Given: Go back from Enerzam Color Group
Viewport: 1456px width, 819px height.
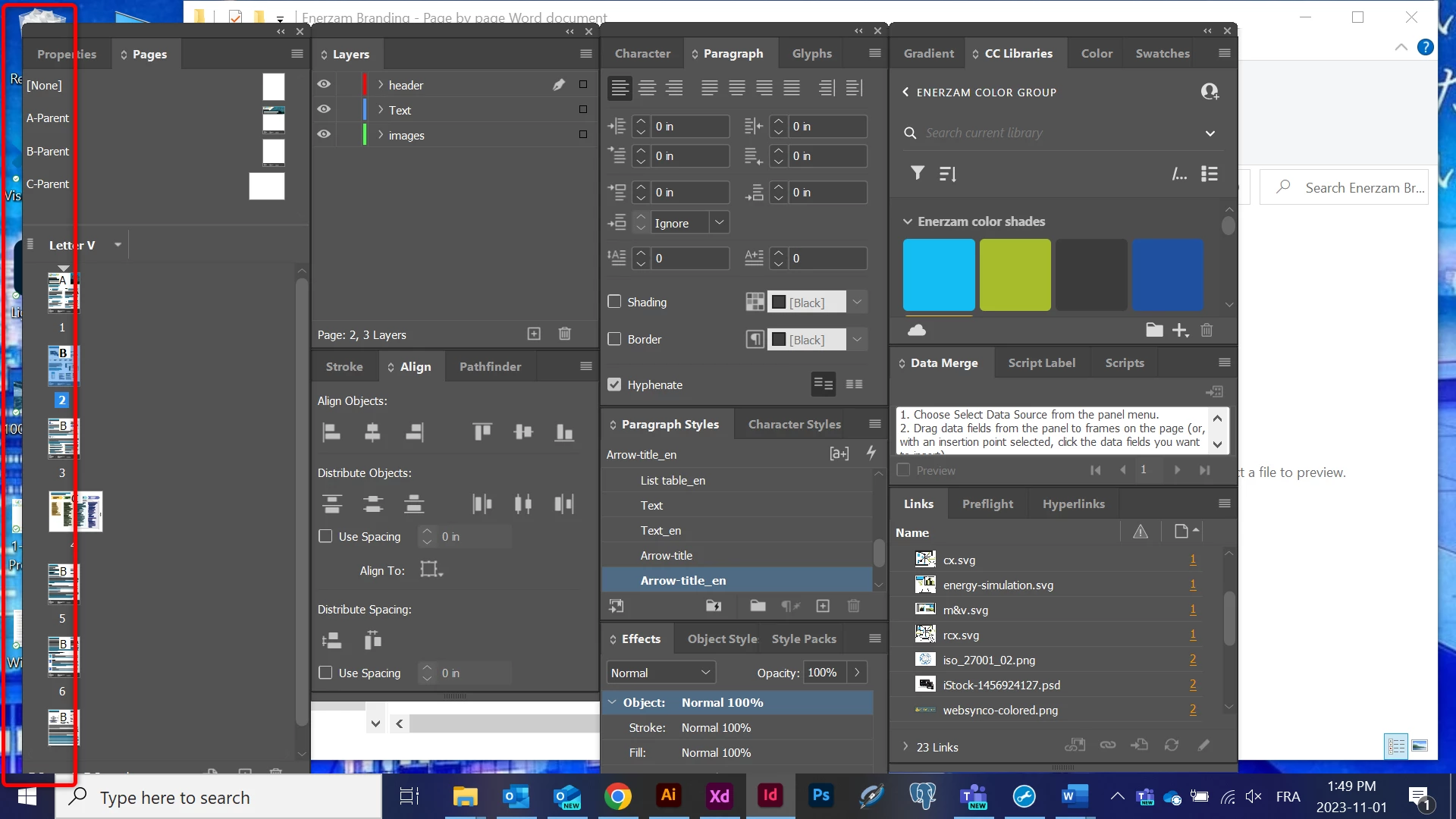Looking at the screenshot, I should tap(905, 92).
